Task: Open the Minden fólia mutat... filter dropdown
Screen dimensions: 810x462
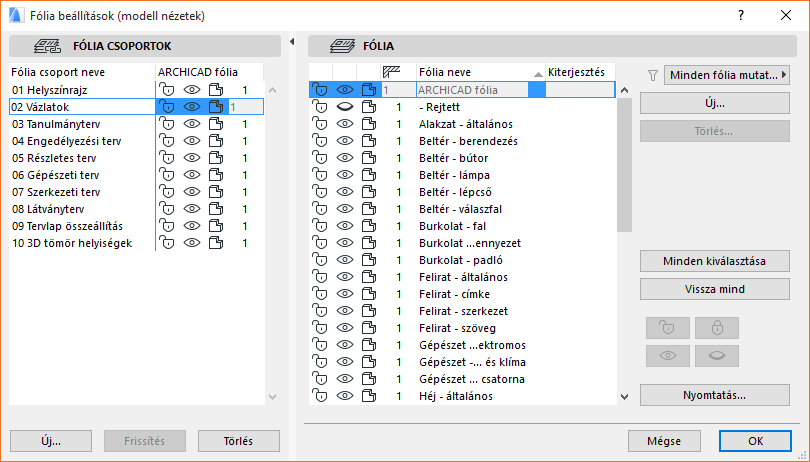Action: (727, 75)
